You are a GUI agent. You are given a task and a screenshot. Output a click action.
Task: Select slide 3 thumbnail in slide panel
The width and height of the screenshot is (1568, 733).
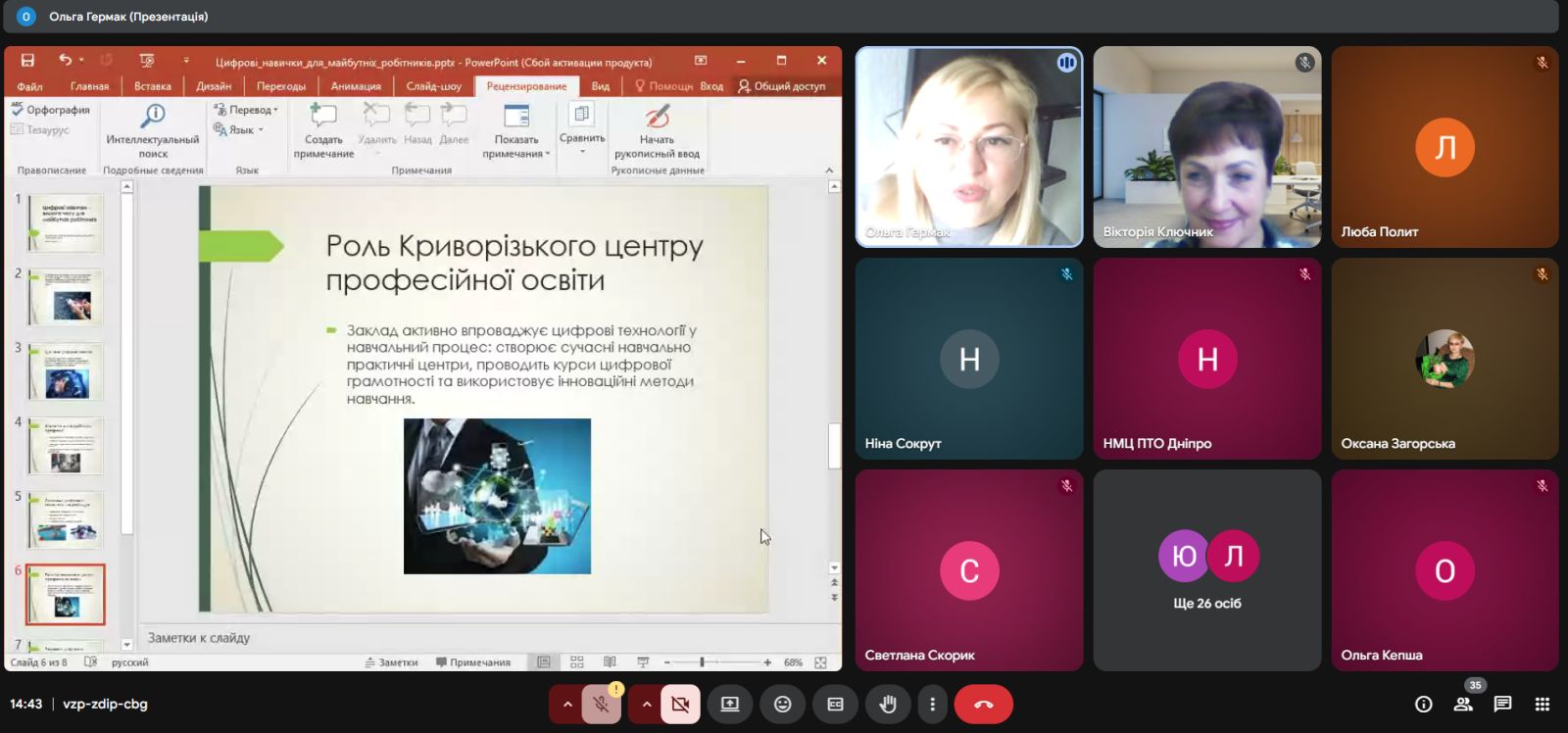(66, 370)
